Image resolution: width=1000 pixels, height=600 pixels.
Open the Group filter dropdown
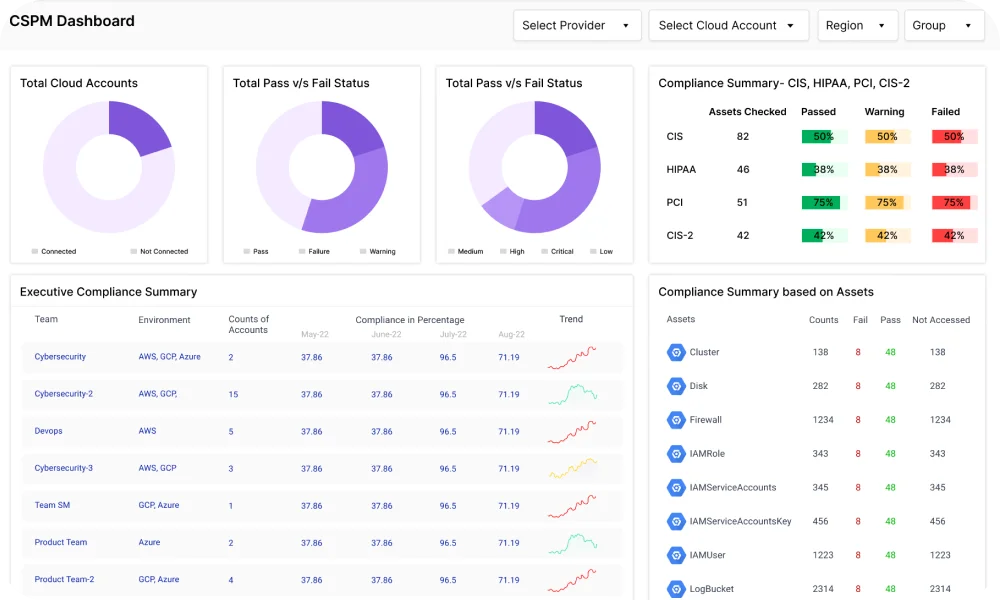[943, 26]
